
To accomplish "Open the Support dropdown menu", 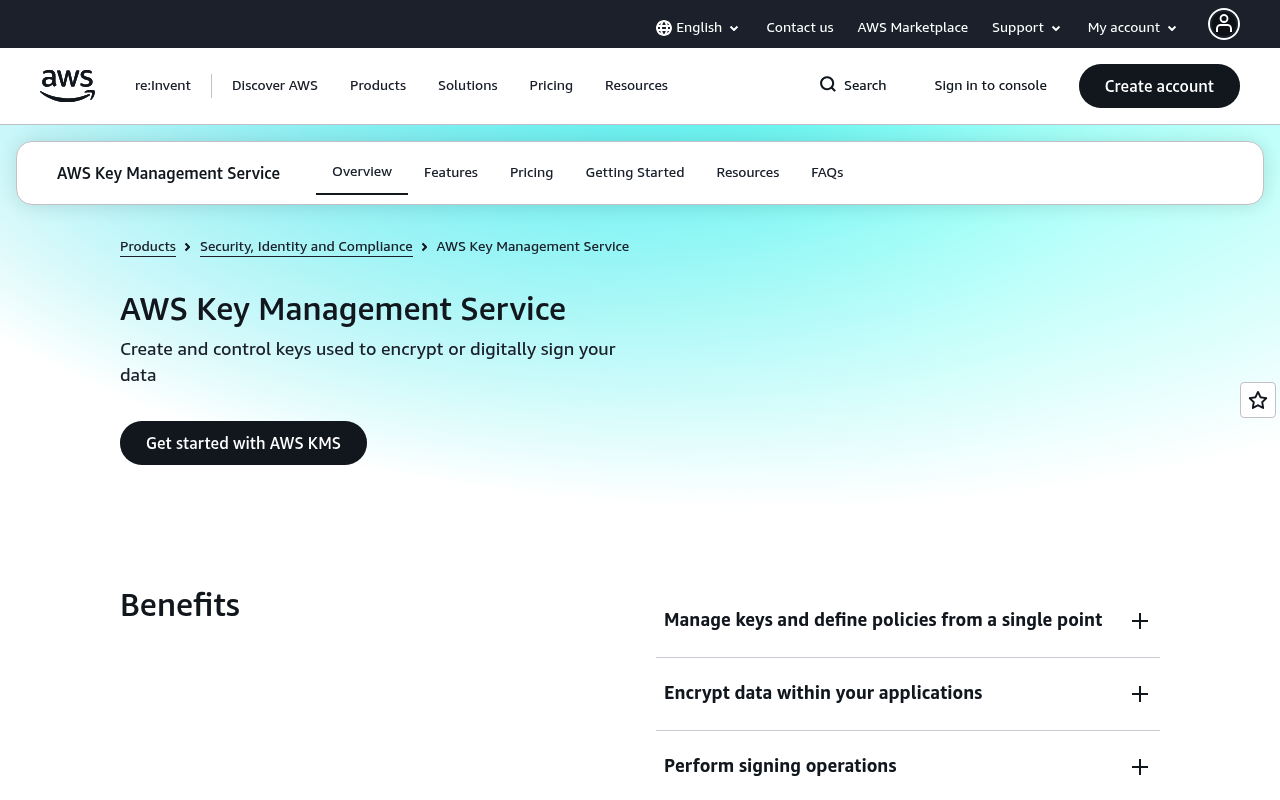I will coord(1027,28).
